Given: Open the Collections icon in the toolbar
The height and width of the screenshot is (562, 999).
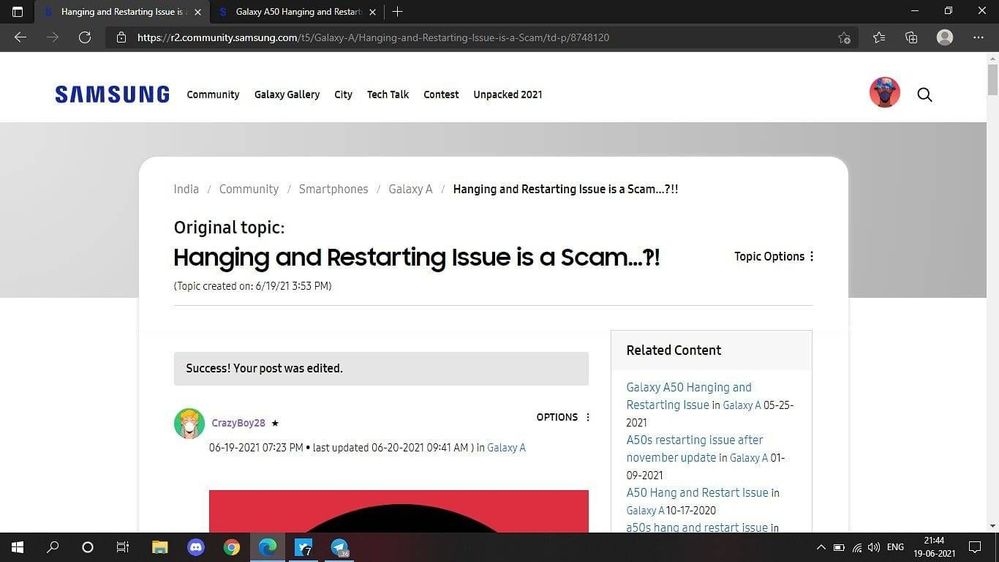Looking at the screenshot, I should point(911,38).
